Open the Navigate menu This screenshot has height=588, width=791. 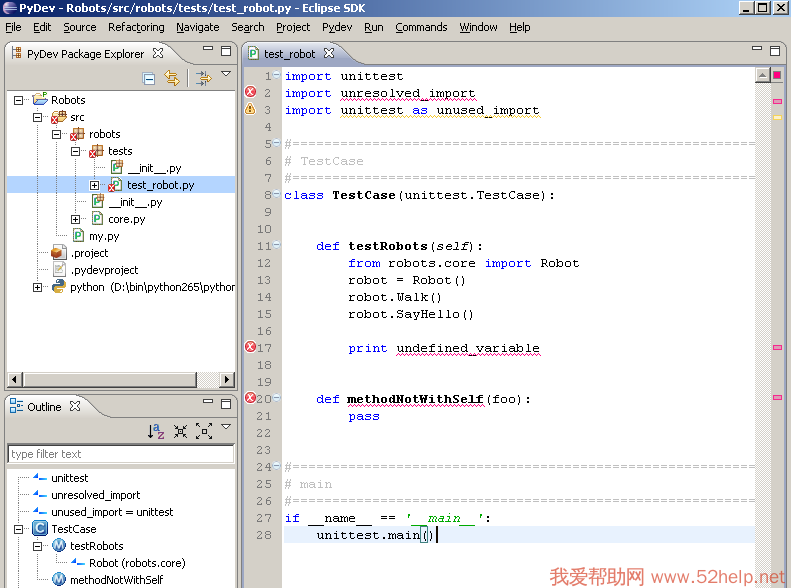[198, 27]
